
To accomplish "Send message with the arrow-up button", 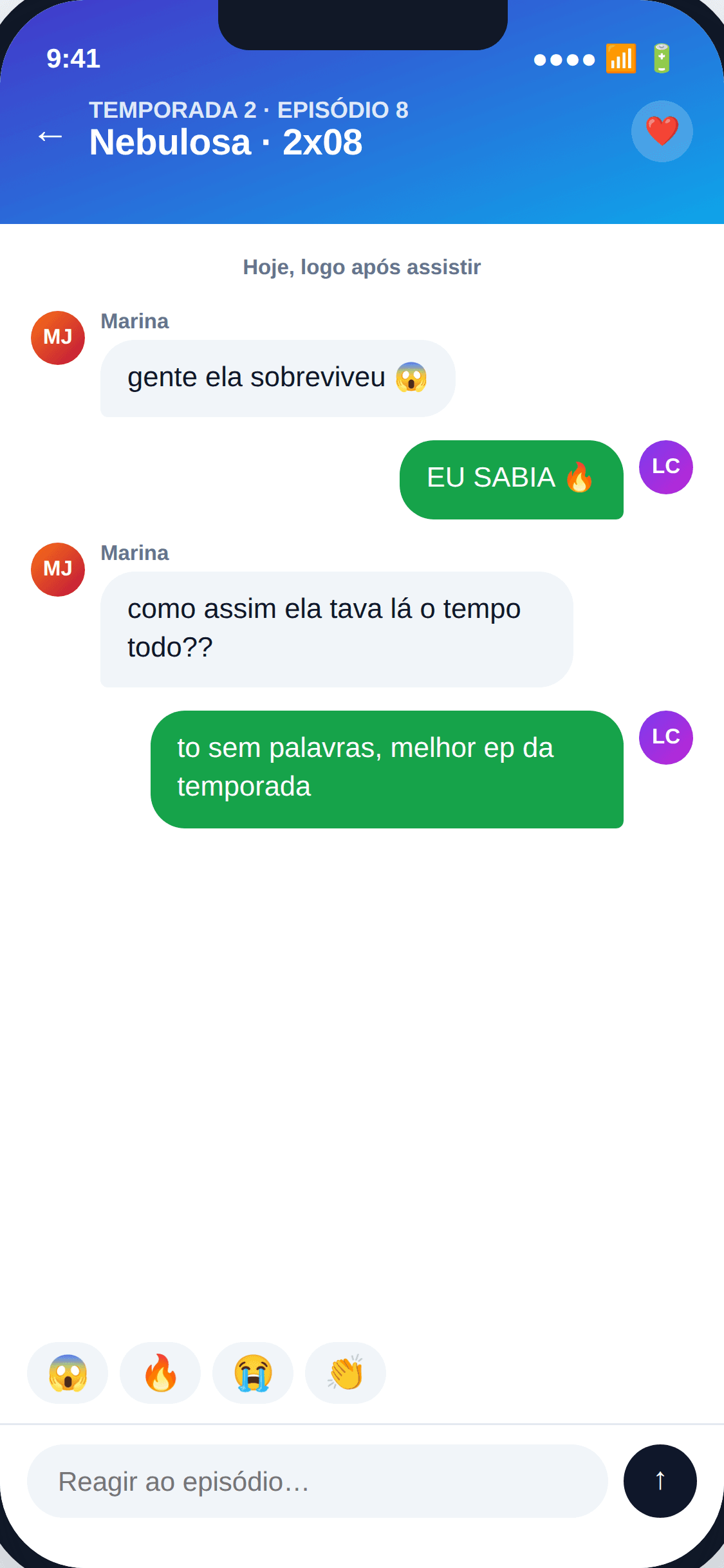I will click(x=660, y=1481).
